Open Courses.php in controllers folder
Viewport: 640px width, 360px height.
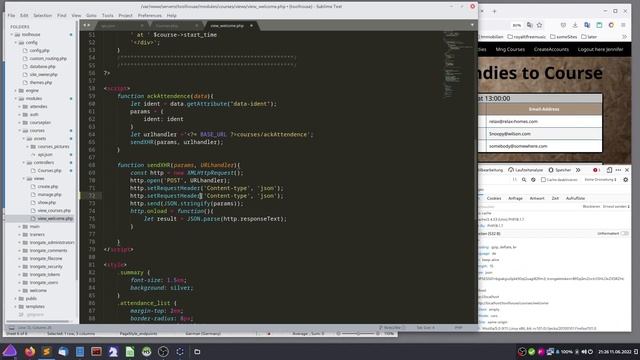click(49, 171)
